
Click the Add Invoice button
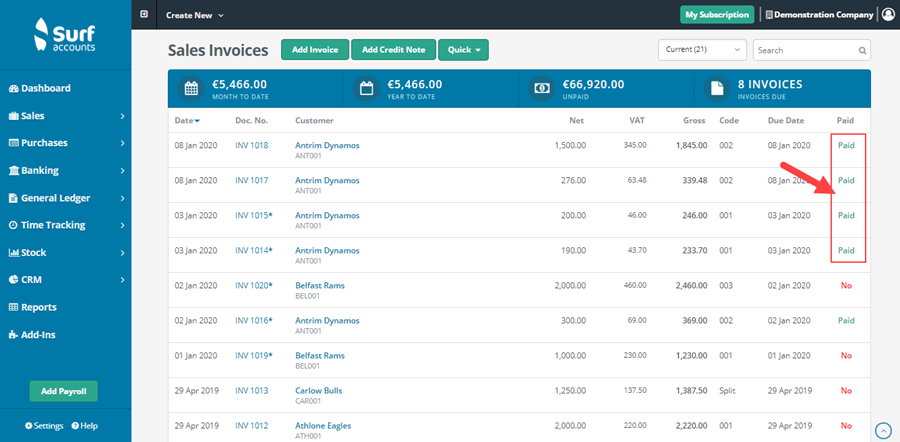point(315,50)
